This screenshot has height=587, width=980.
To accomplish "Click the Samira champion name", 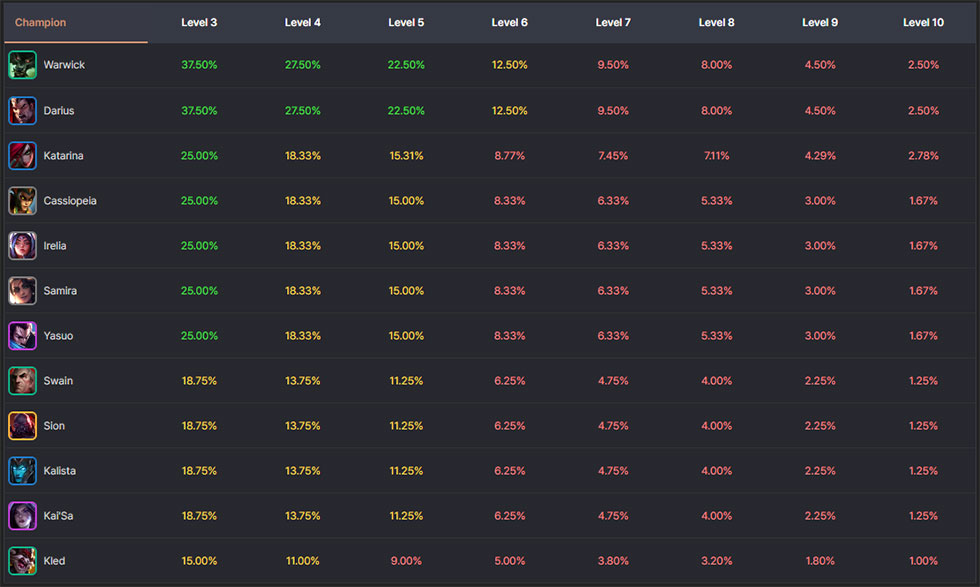I will pos(60,291).
